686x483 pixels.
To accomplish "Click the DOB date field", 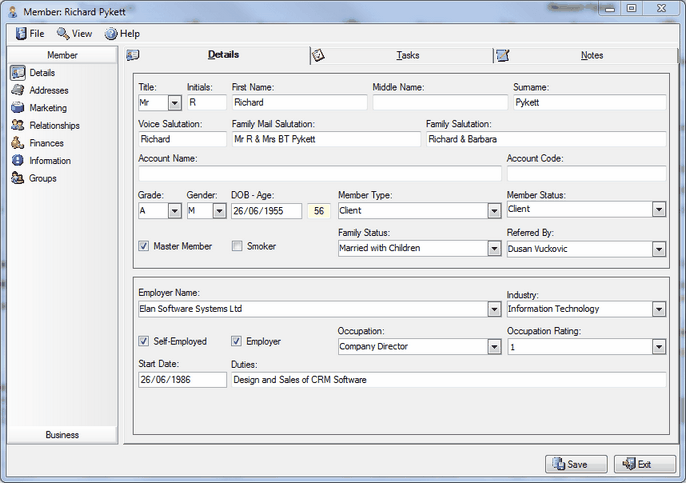I will (266, 211).
